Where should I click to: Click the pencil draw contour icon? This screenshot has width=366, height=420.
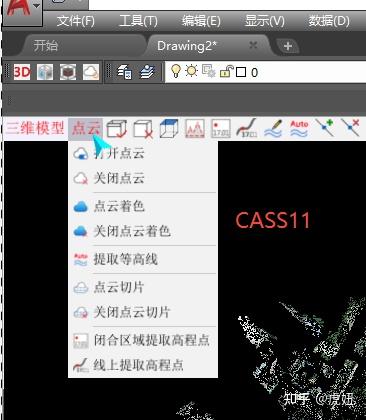tap(273, 128)
